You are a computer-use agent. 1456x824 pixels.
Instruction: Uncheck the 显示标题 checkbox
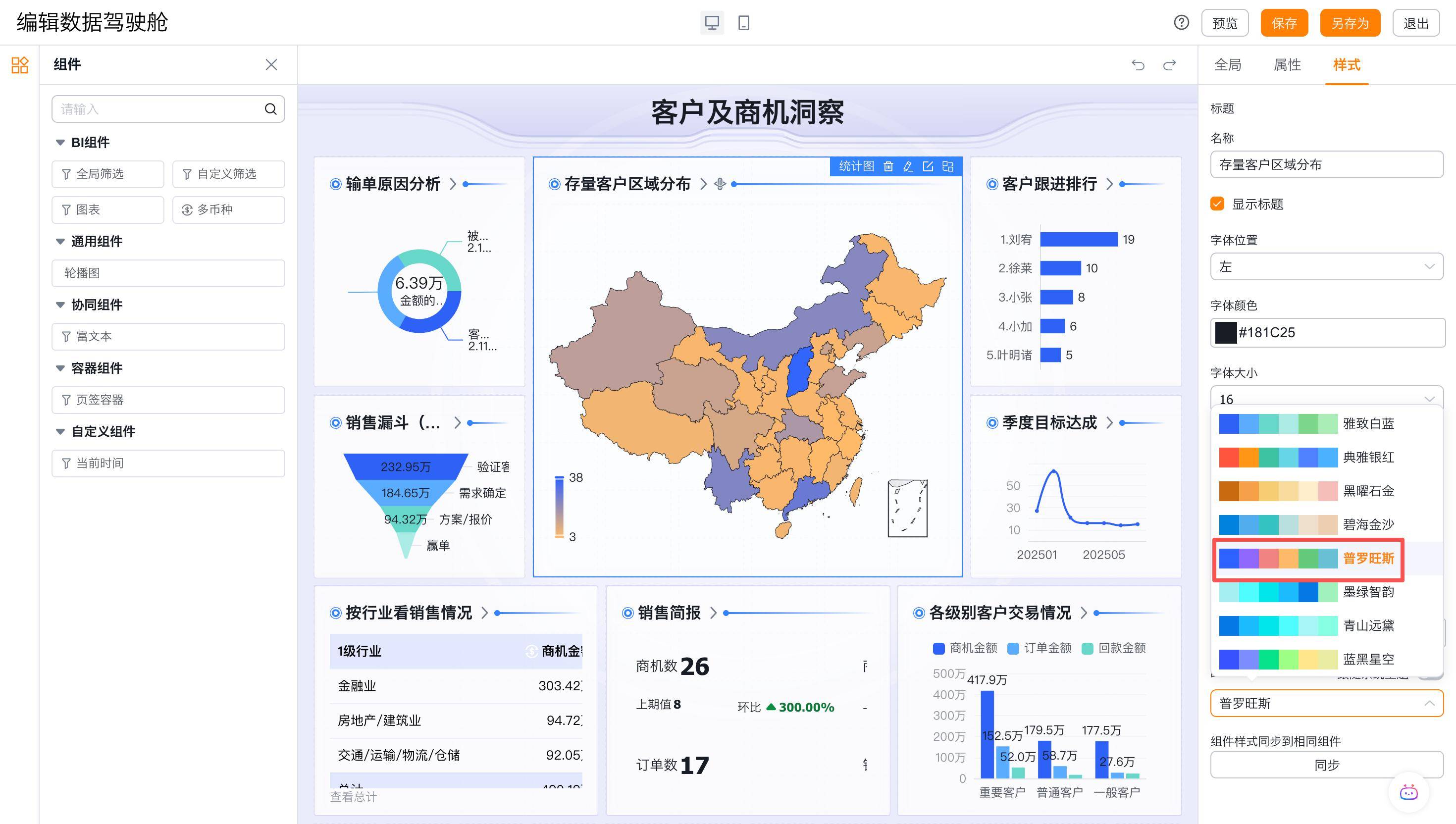point(1217,204)
